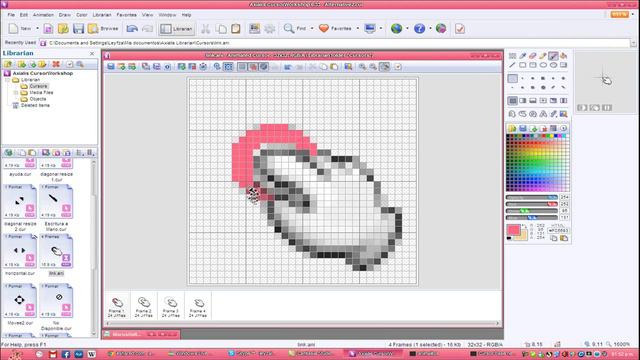Click the Undo arrow icon
Viewport: 640px width, 360px height.
tap(132, 29)
